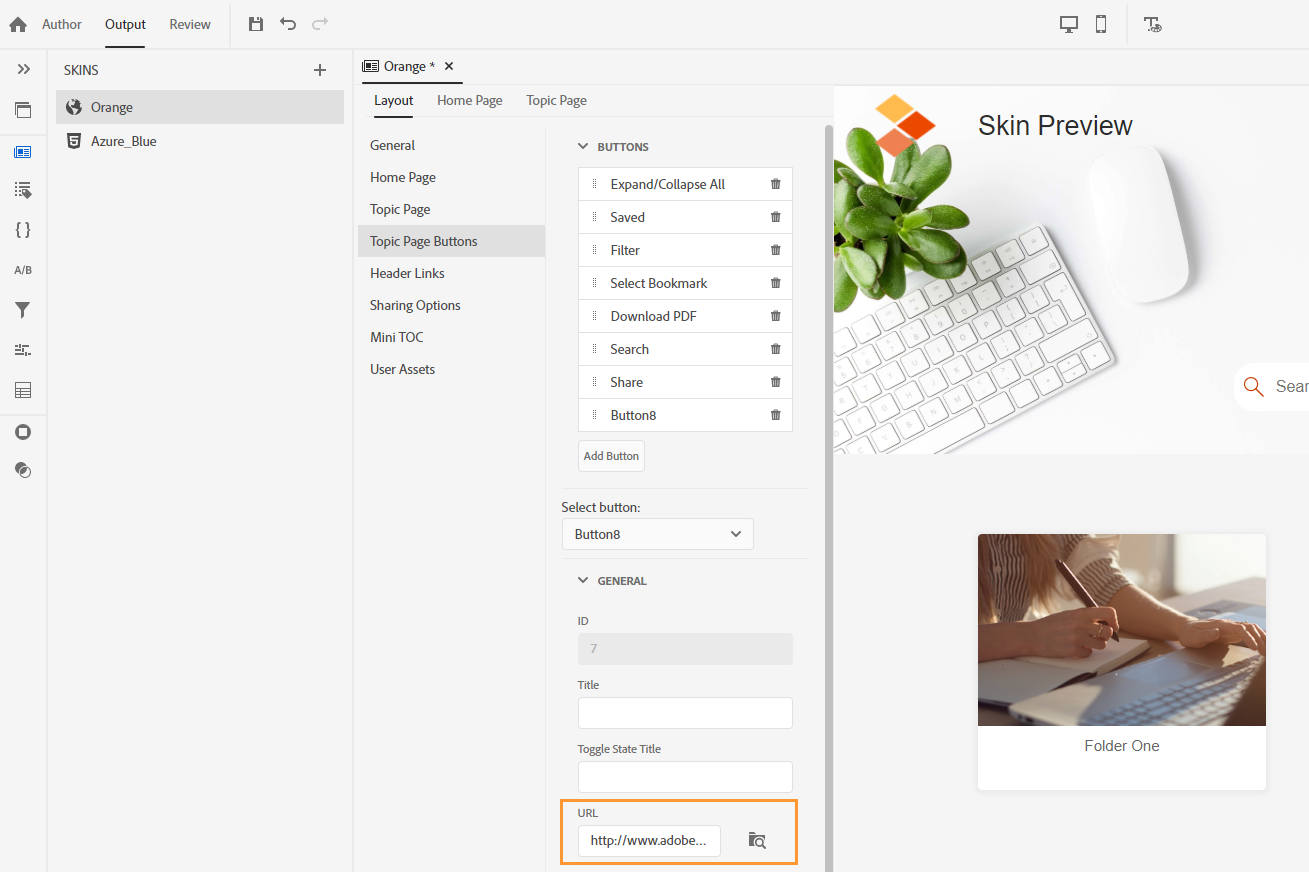
Task: Switch preview to mobile view
Action: (x=1101, y=24)
